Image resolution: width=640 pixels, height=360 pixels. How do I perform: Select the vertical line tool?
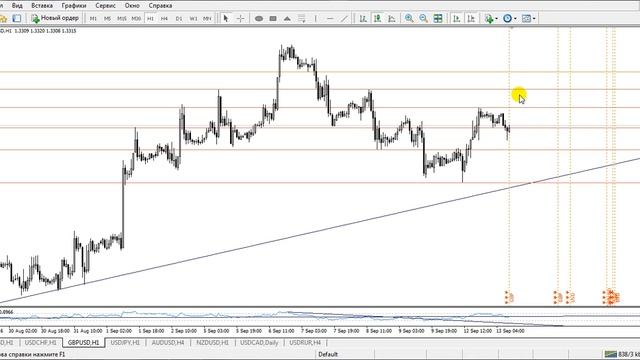tap(316, 18)
